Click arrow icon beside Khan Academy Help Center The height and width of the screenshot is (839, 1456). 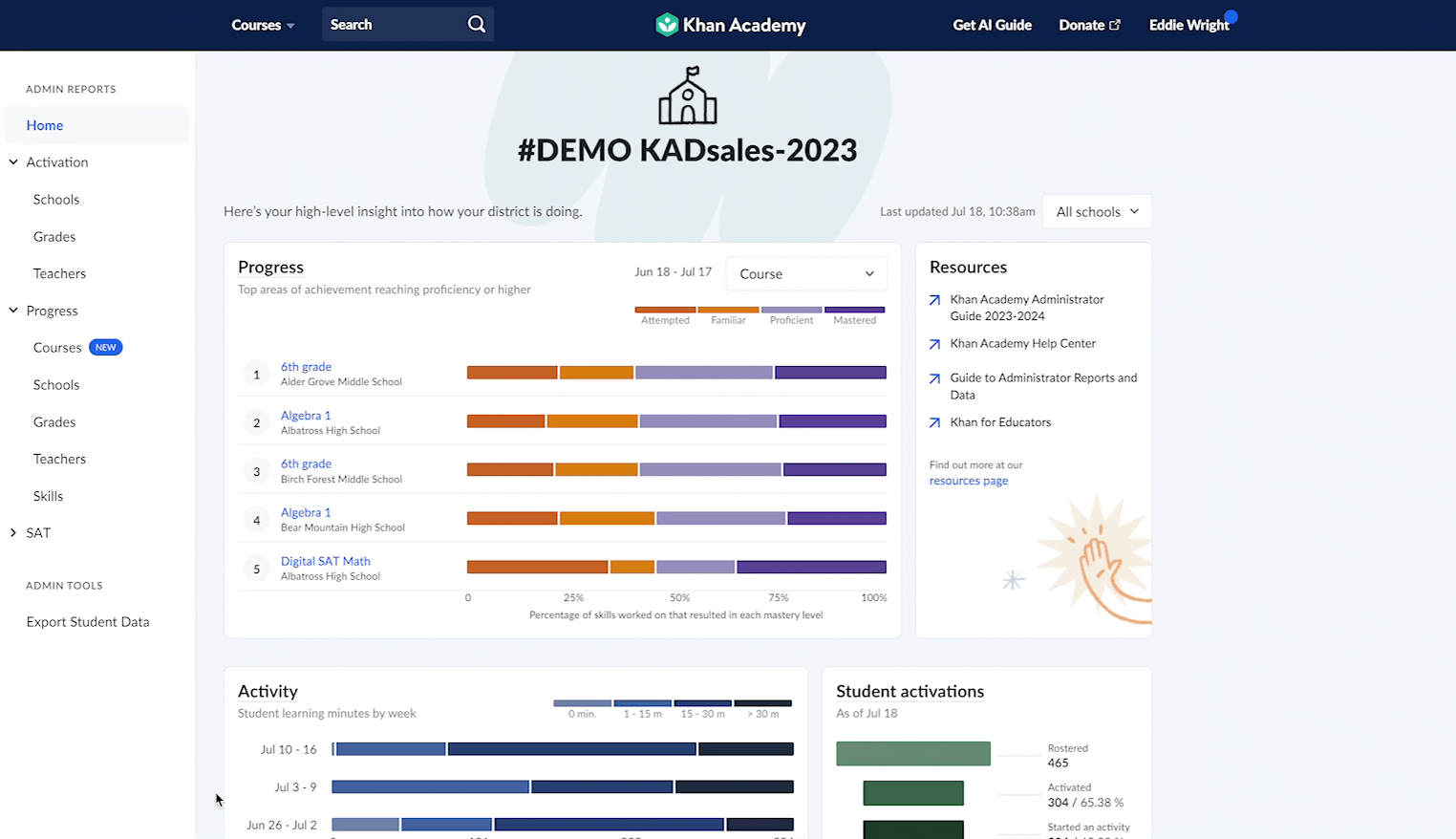coord(934,344)
